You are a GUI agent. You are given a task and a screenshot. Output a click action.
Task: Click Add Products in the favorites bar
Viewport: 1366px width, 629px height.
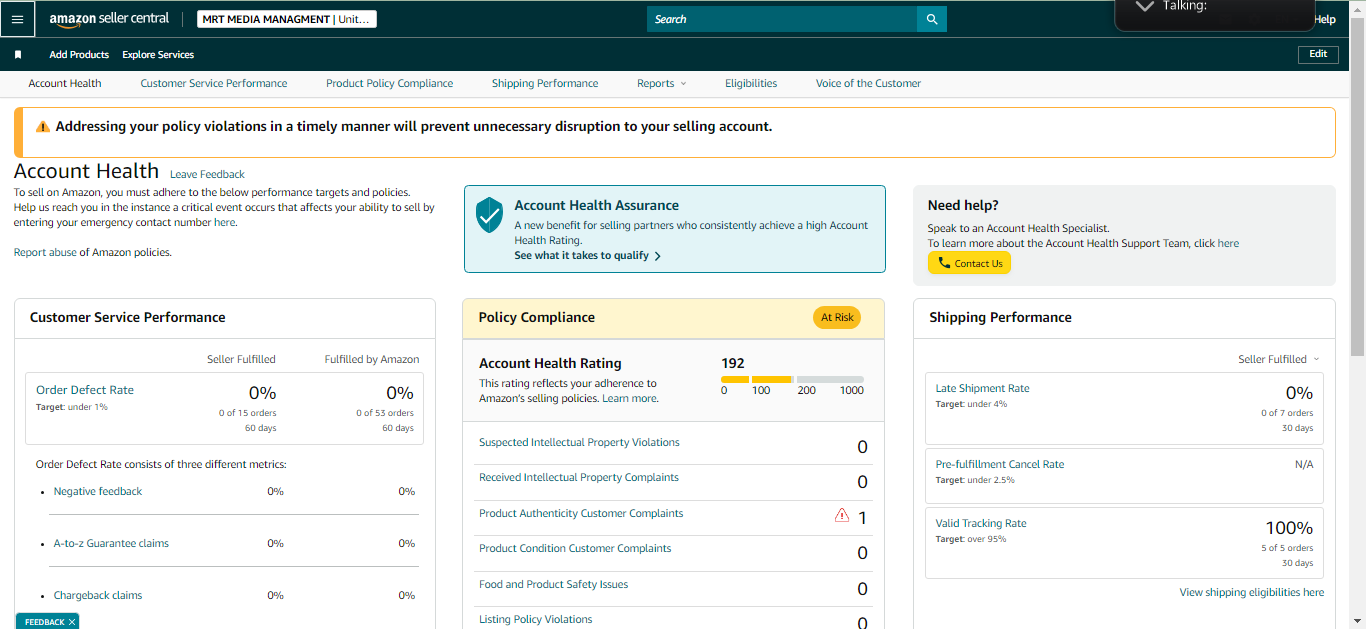coord(79,54)
